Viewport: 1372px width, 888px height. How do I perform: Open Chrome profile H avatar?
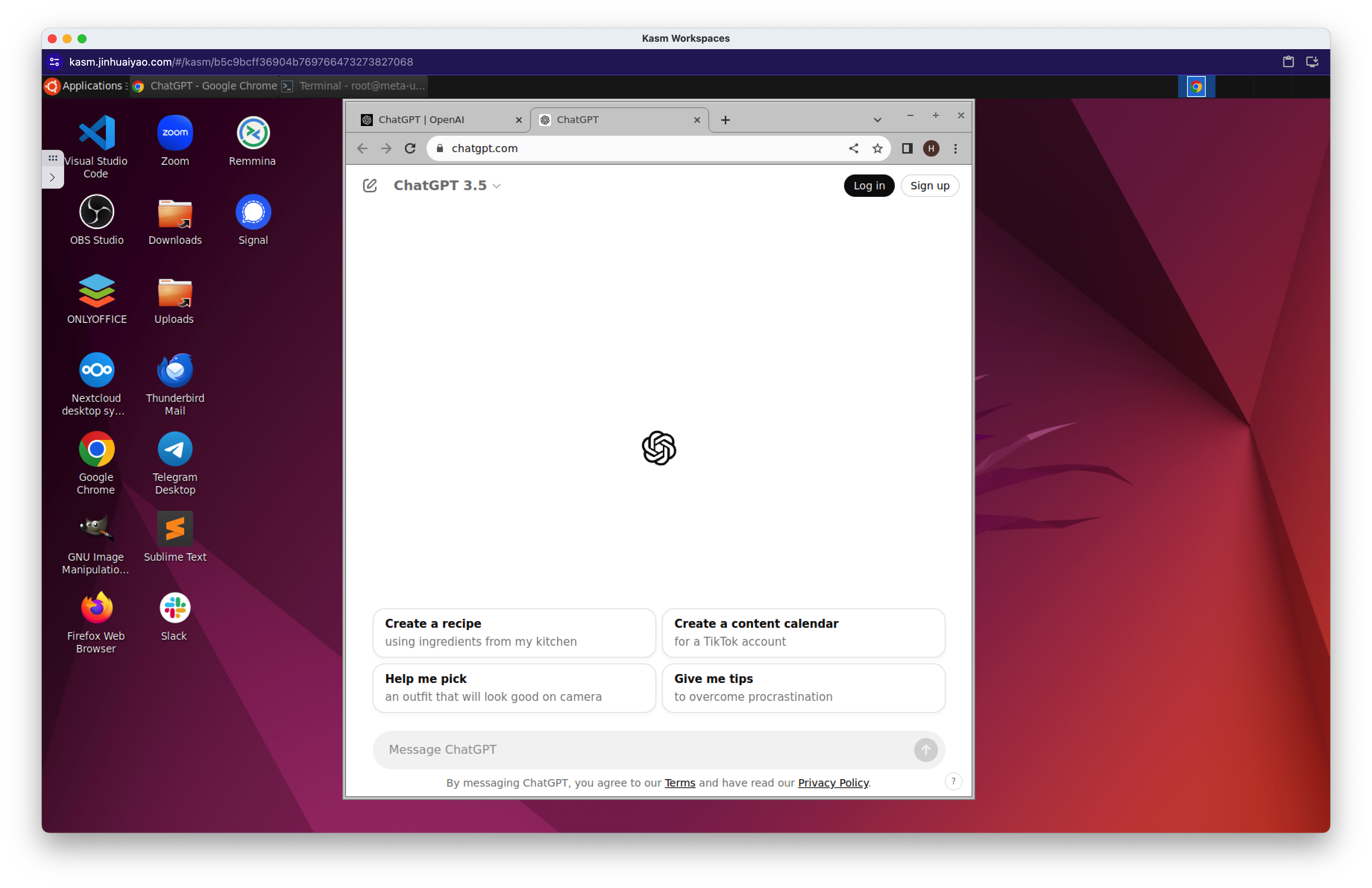click(931, 149)
